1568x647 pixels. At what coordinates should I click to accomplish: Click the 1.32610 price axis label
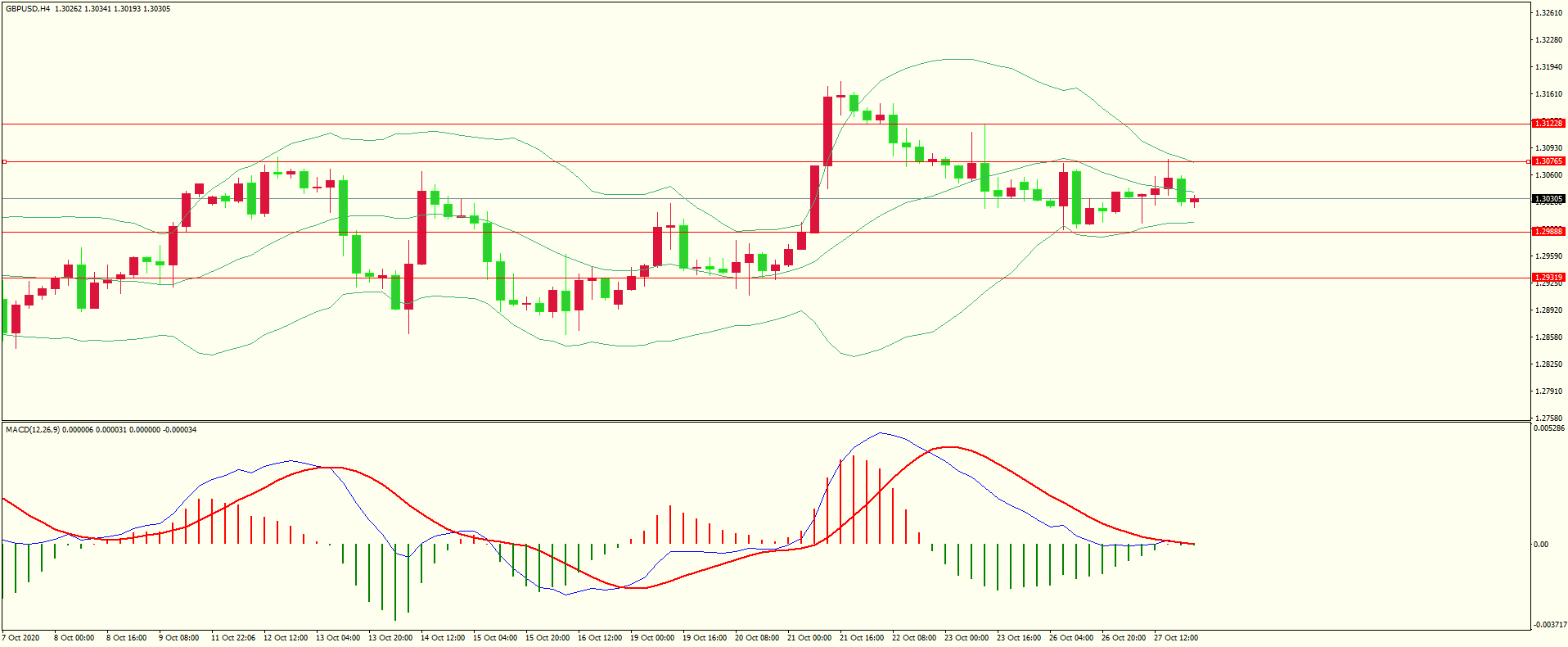click(x=1548, y=13)
